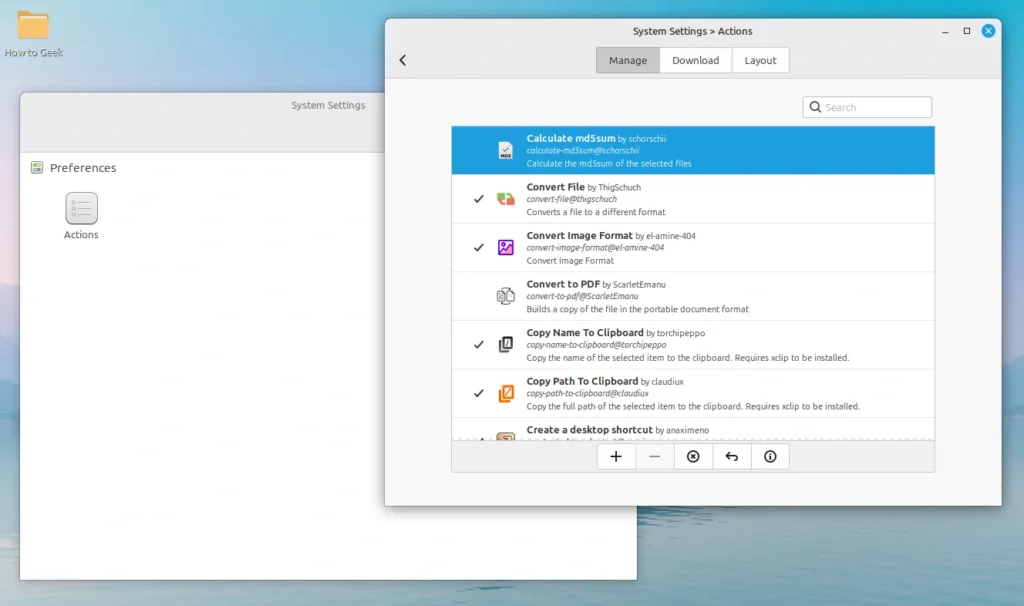Click the back chevron in Actions settings
The width and height of the screenshot is (1024, 606).
403,60
